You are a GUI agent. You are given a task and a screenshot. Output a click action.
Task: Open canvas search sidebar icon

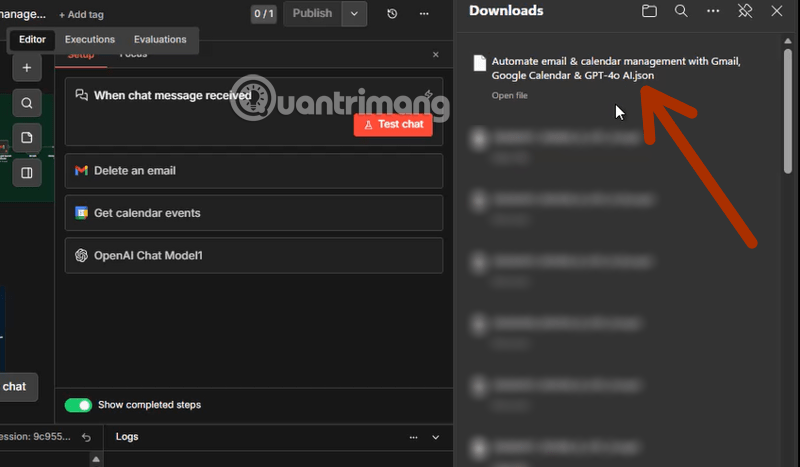click(x=27, y=103)
